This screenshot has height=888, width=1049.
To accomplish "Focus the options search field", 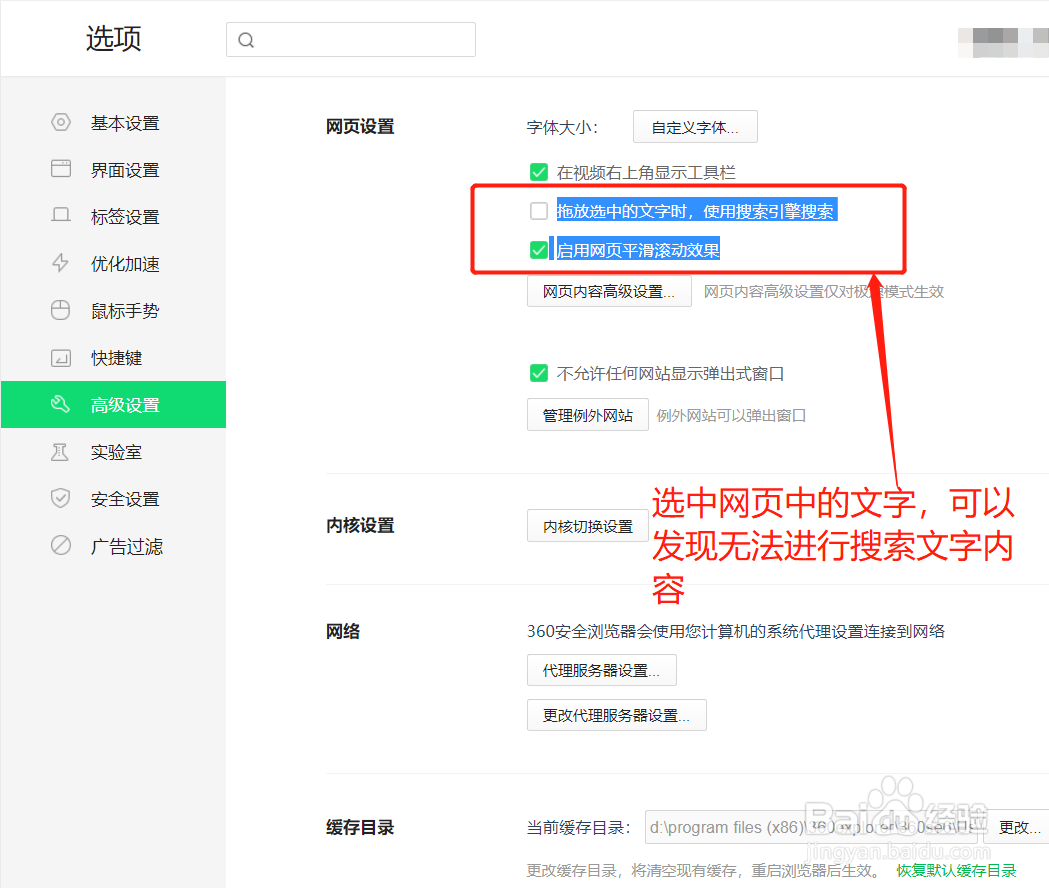I will tap(351, 39).
